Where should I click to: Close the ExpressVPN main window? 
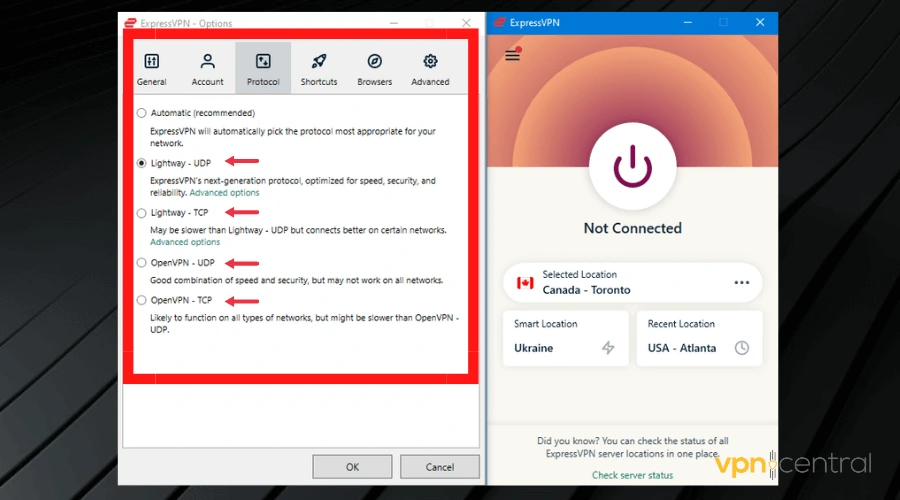tap(760, 22)
